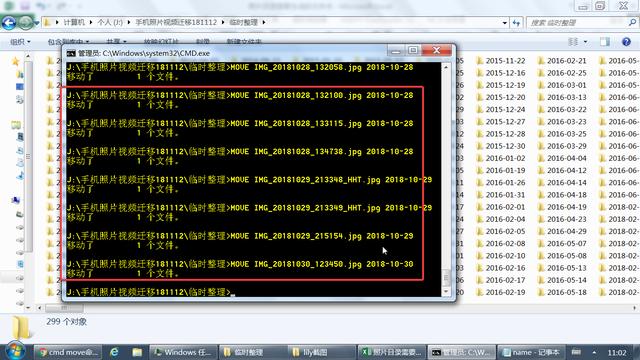This screenshot has width=640, height=360.
Task: Click navigation pane scrollbar up arrow
Action: tap(28, 56)
